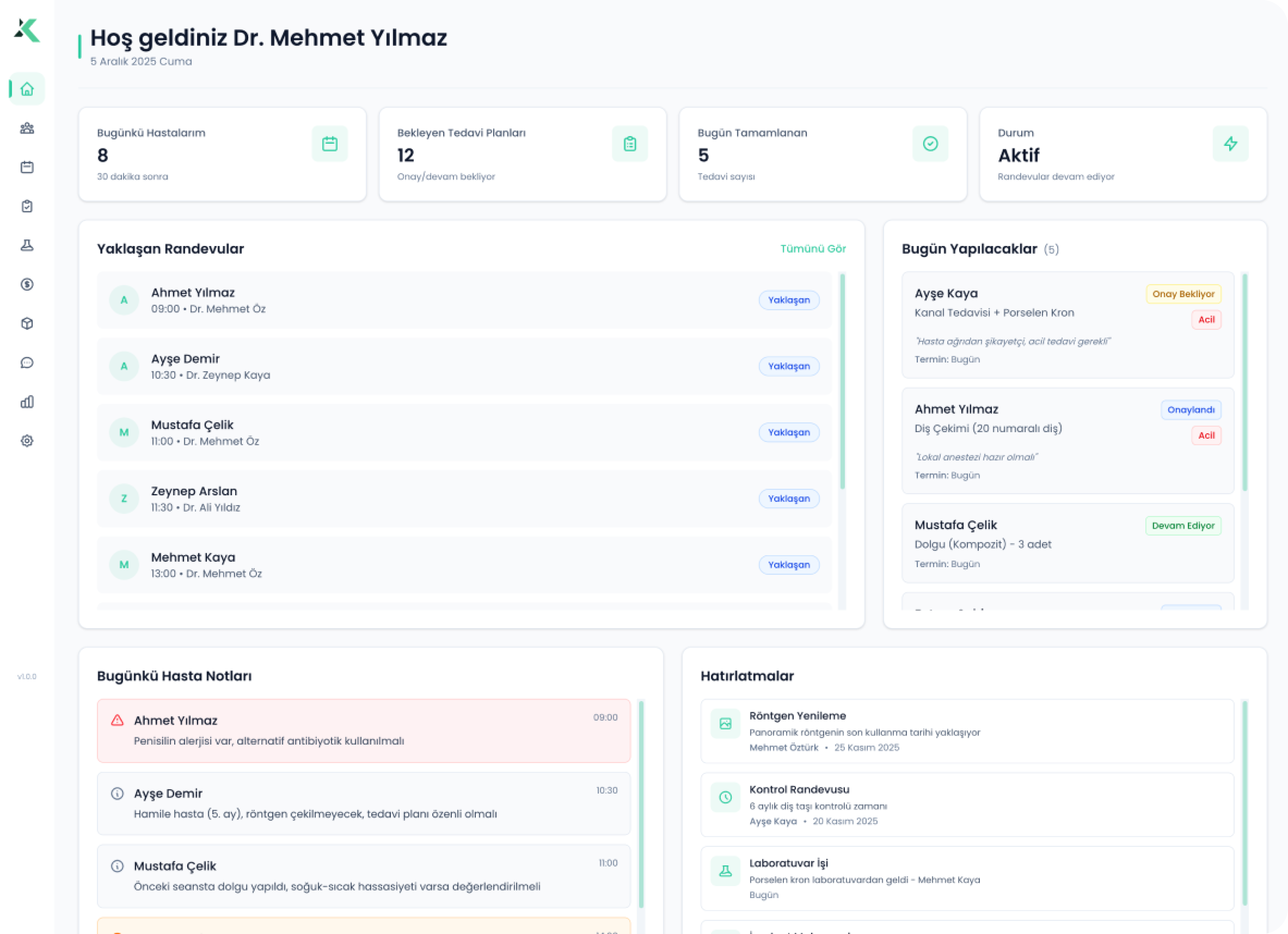Open the settings gear sidebar icon
This screenshot has width=1288, height=934.
pos(27,441)
